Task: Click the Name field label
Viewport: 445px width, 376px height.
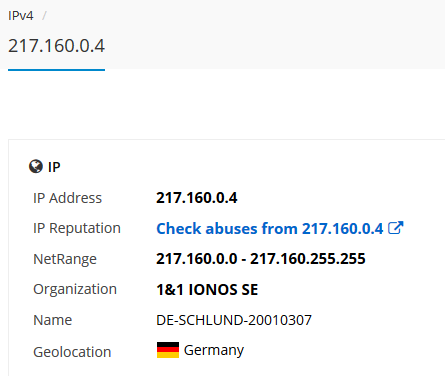Action: (x=53, y=320)
